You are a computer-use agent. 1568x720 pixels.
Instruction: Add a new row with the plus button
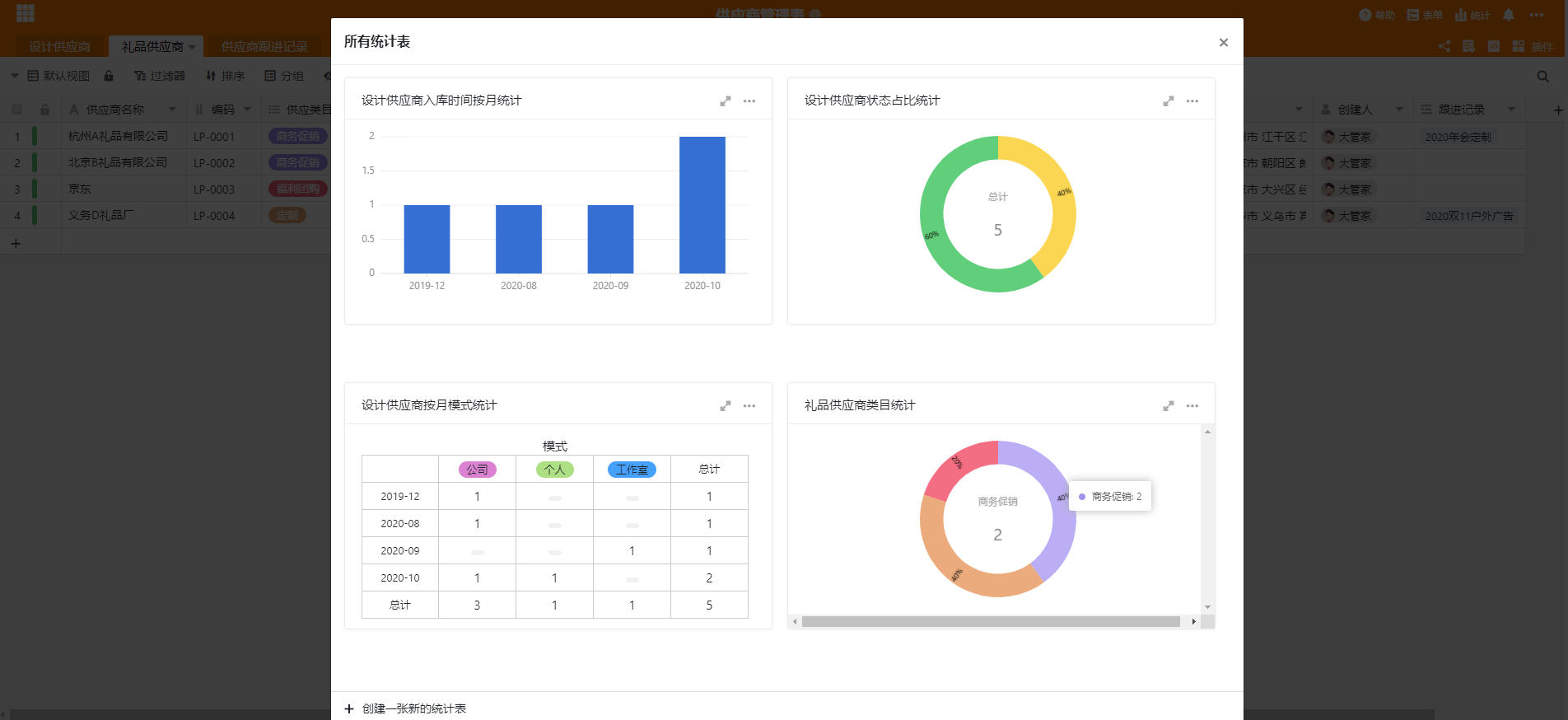click(16, 244)
